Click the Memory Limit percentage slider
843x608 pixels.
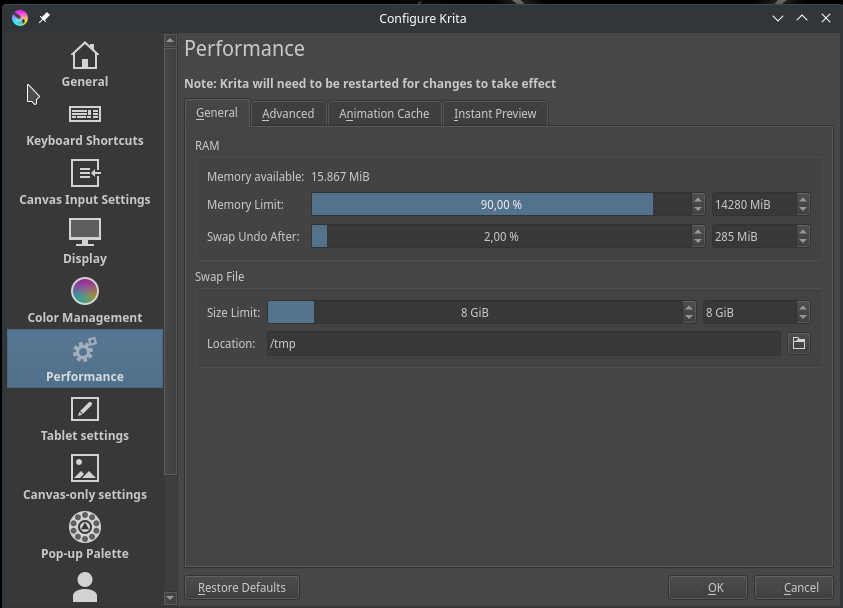[500, 204]
